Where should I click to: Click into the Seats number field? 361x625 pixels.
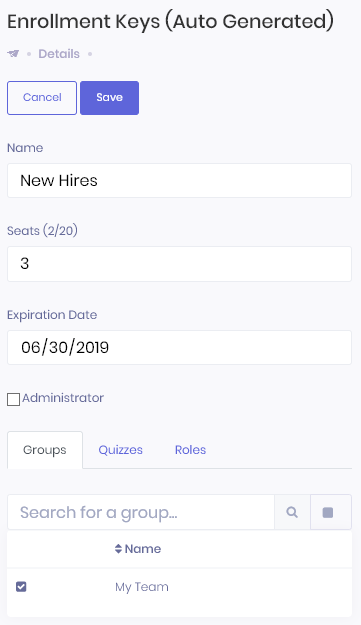coord(179,264)
